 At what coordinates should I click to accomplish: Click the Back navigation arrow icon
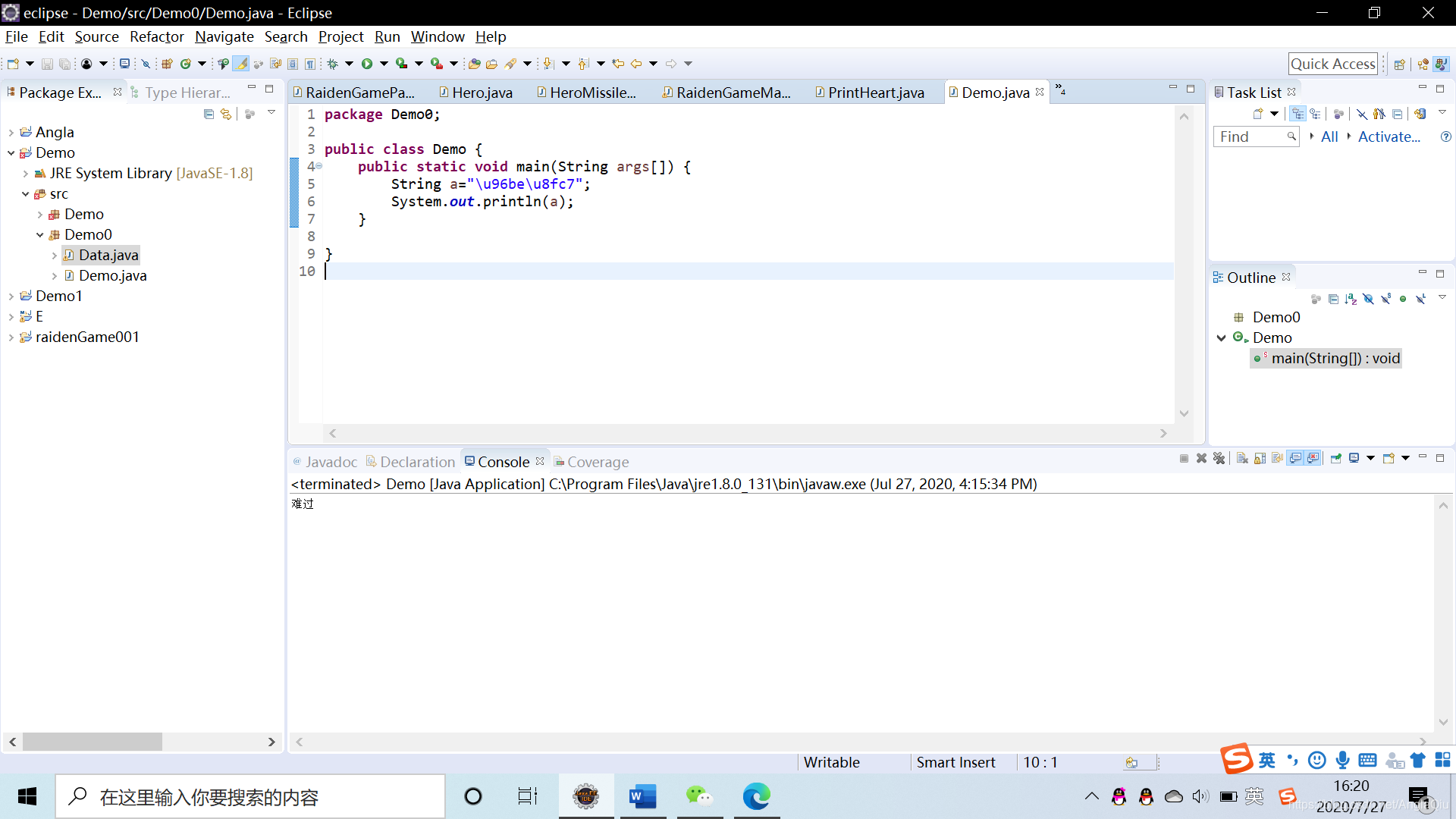636,64
